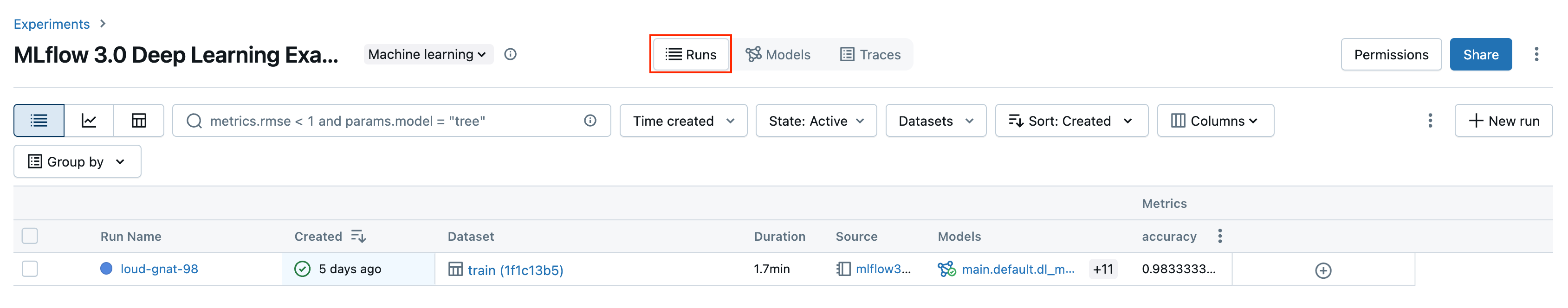Viewport: 1568px width, 308px height.
Task: Switch to chart view icon
Action: click(x=89, y=121)
